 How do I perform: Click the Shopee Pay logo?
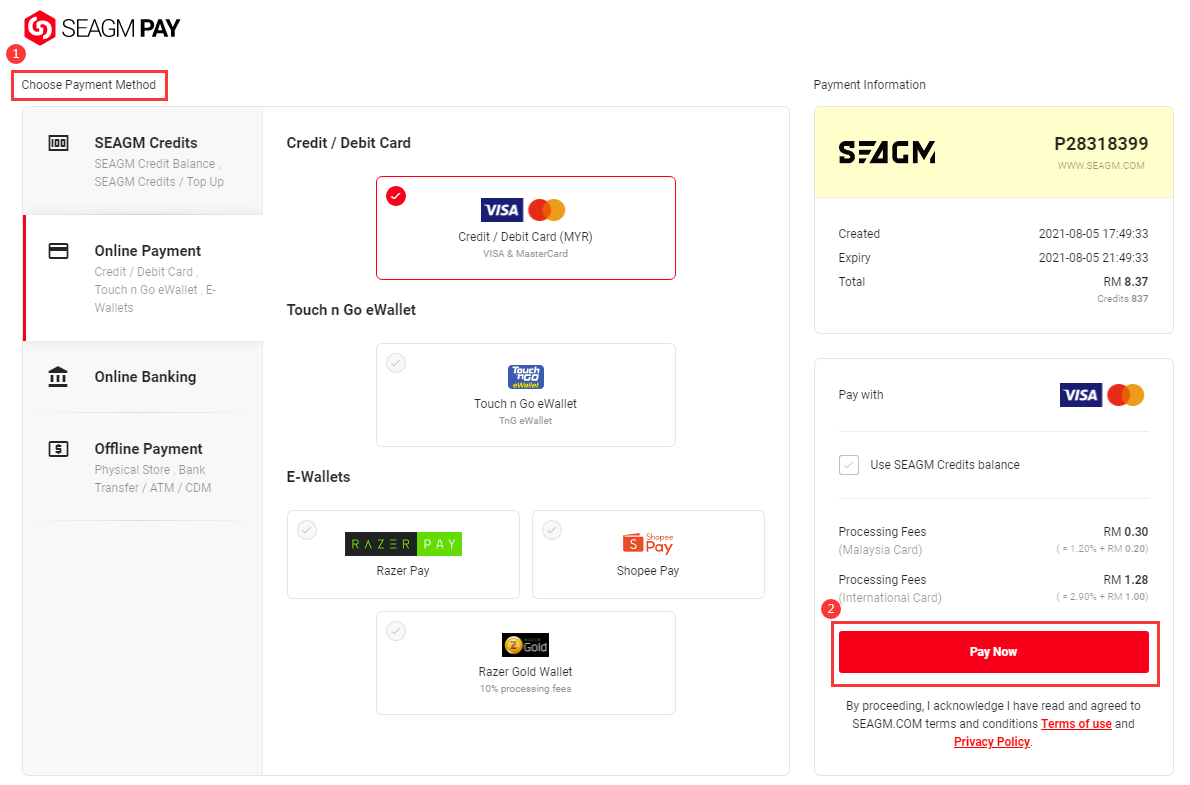[x=647, y=544]
